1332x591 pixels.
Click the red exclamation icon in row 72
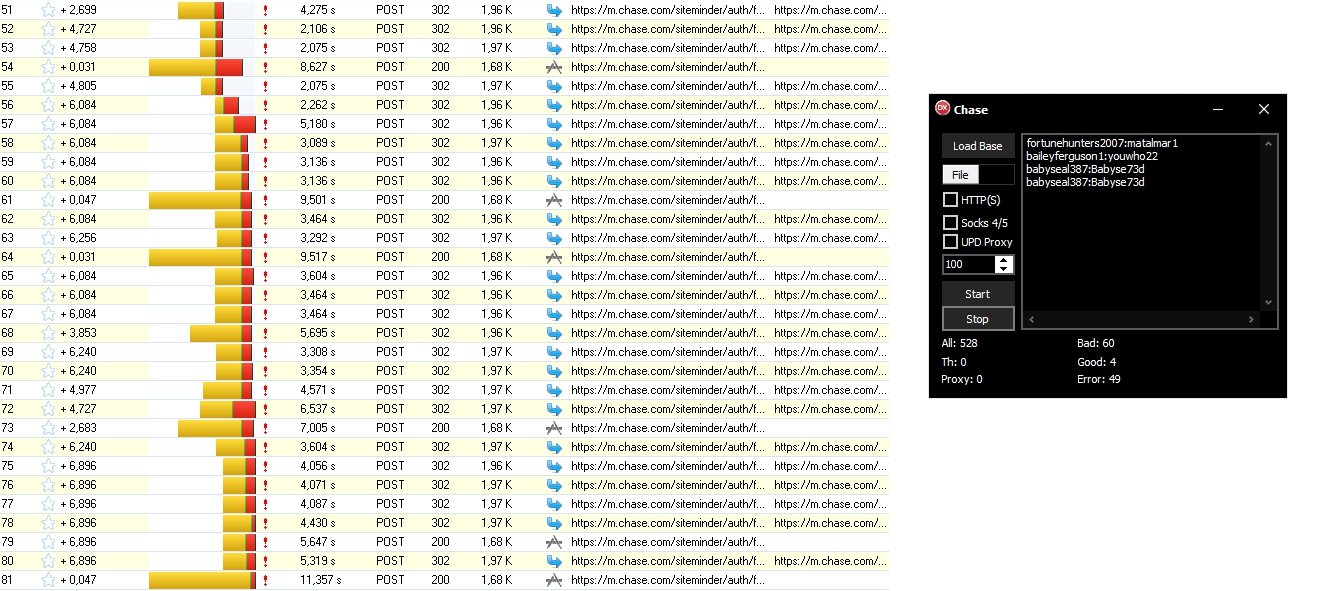[265, 409]
